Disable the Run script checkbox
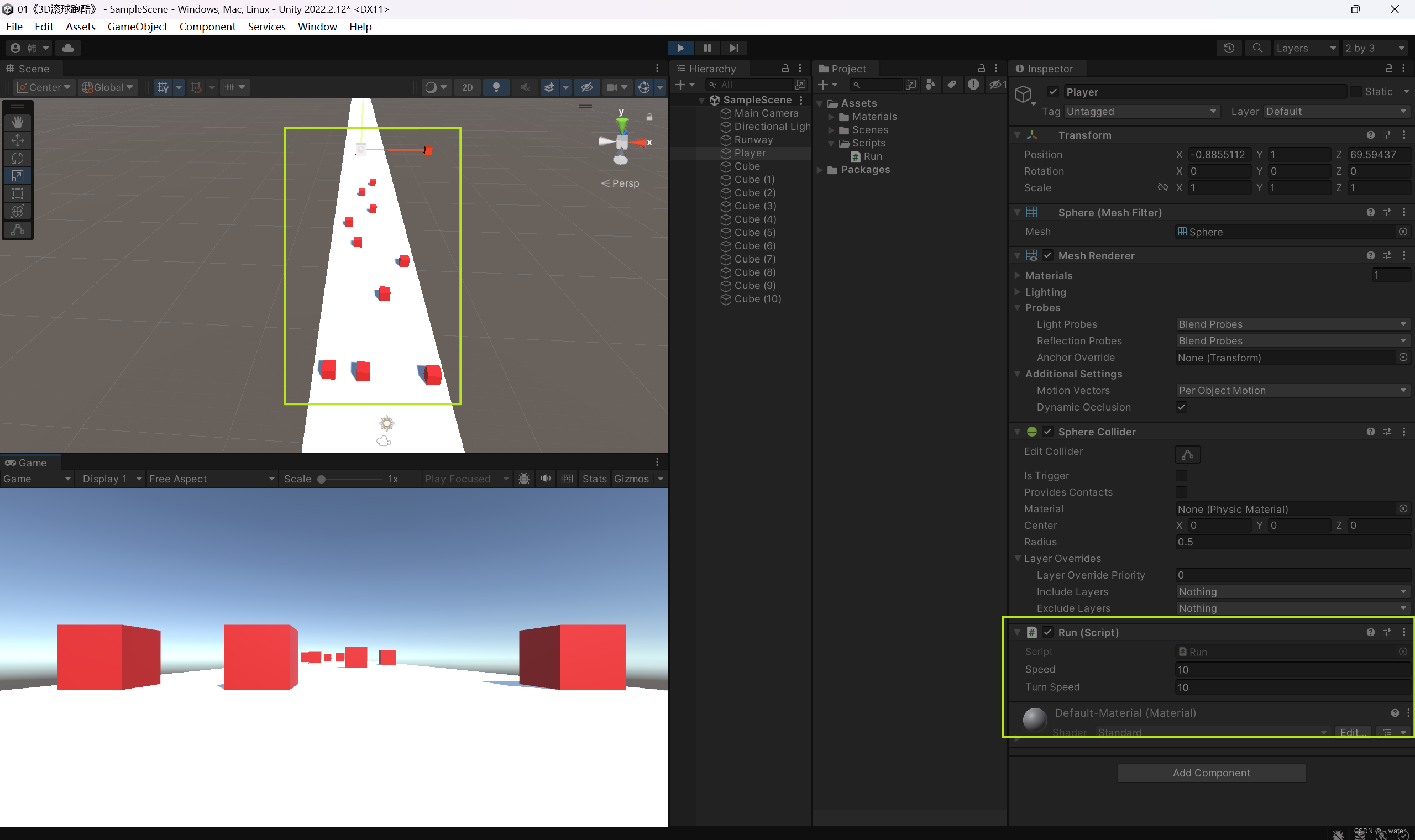Viewport: 1415px width, 840px height. [x=1047, y=632]
